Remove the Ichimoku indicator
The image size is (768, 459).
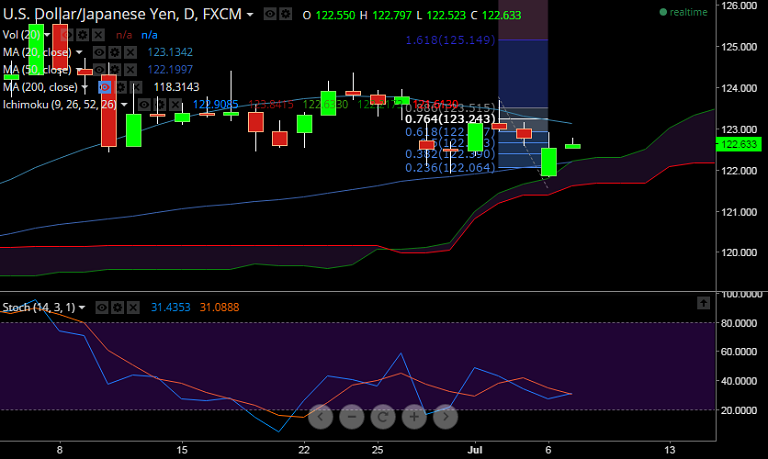175,105
